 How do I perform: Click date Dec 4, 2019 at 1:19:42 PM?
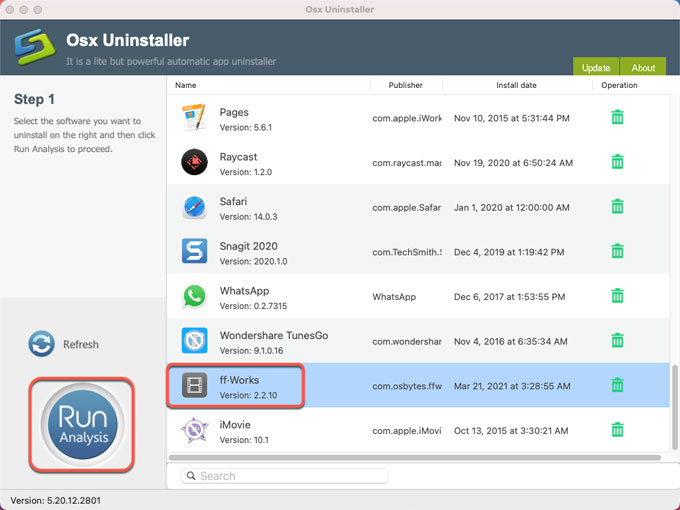[509, 252]
